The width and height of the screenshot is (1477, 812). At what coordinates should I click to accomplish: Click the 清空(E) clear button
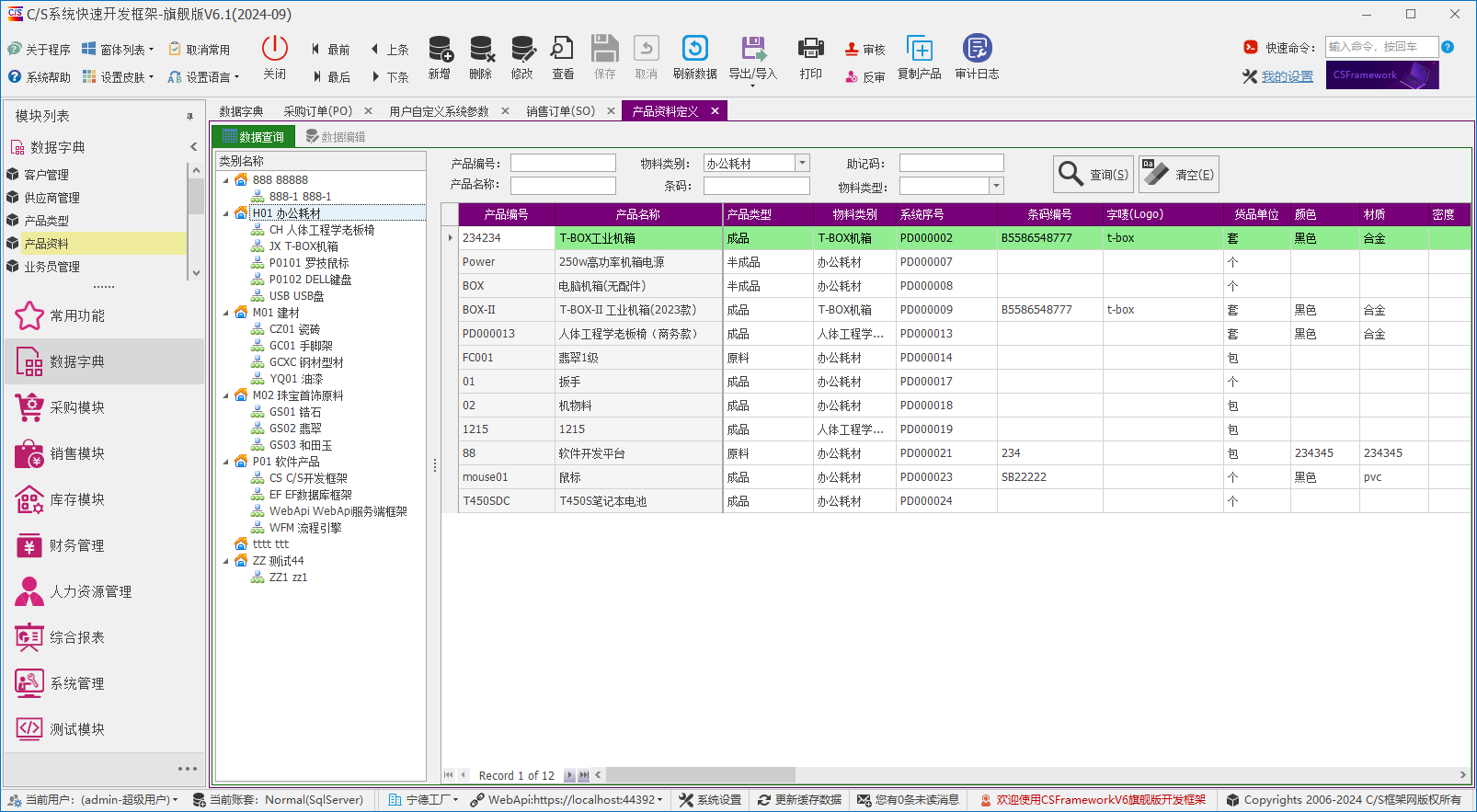1179,174
